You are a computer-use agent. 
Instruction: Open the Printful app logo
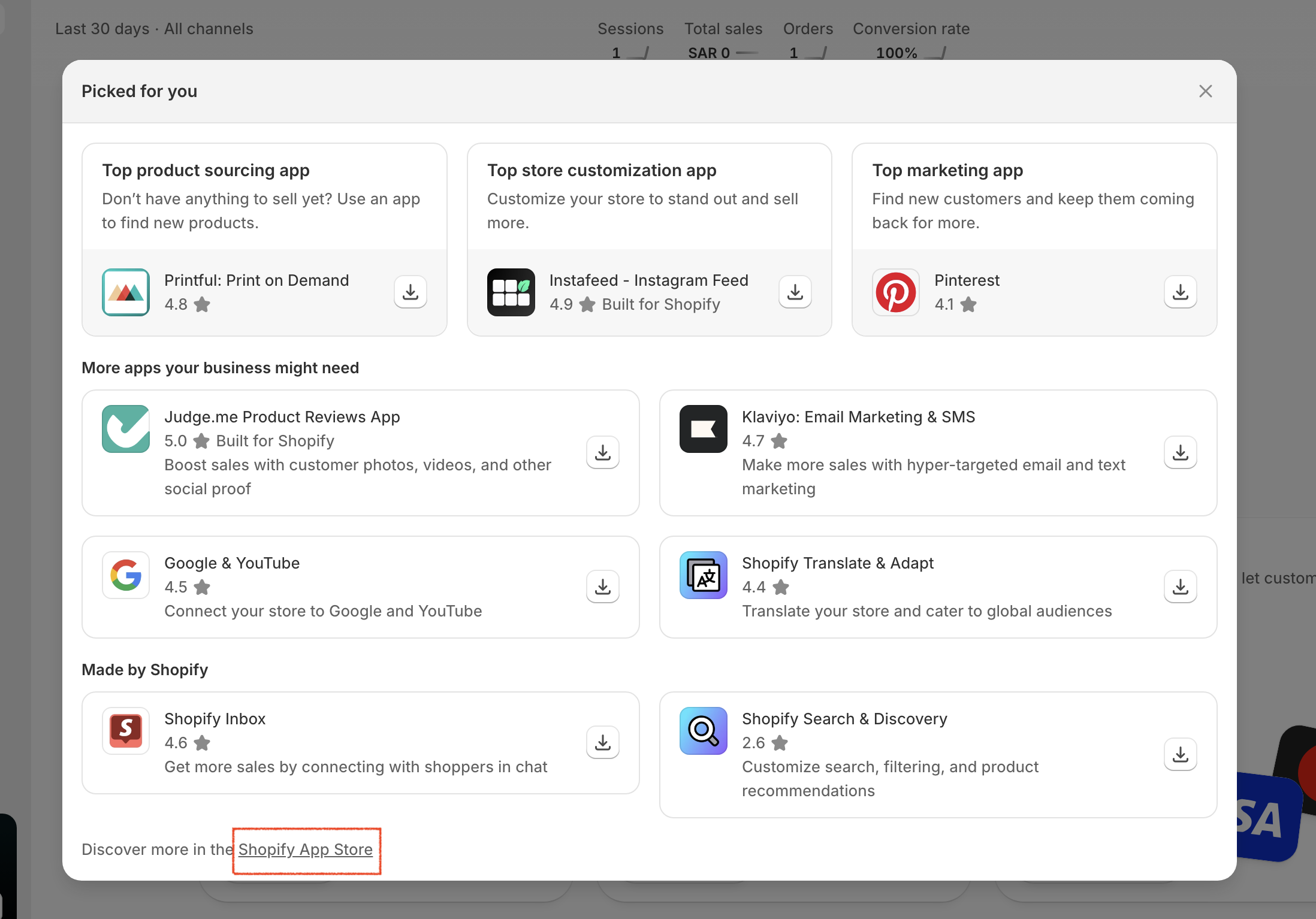click(126, 292)
